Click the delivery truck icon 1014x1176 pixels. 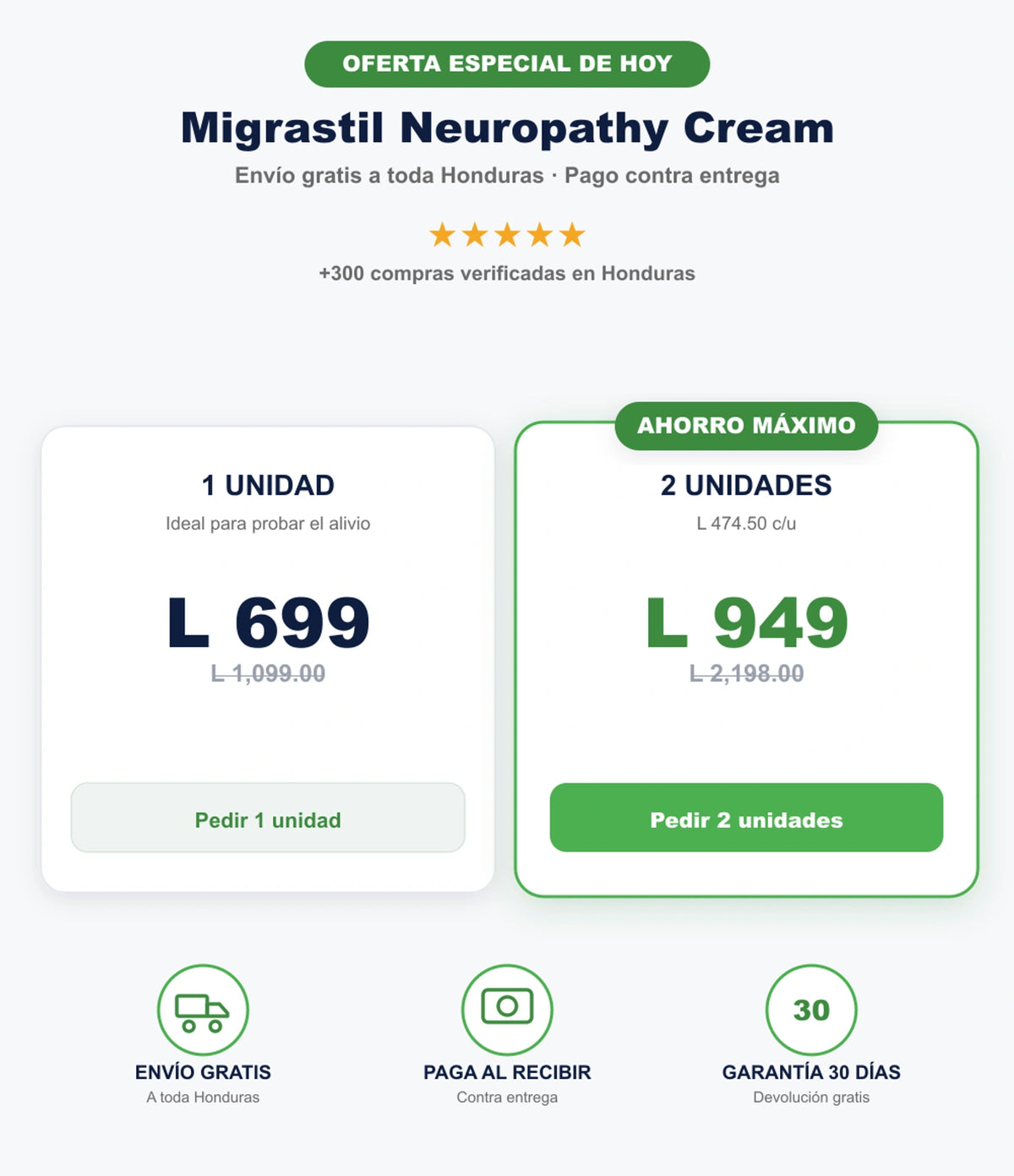[203, 1010]
